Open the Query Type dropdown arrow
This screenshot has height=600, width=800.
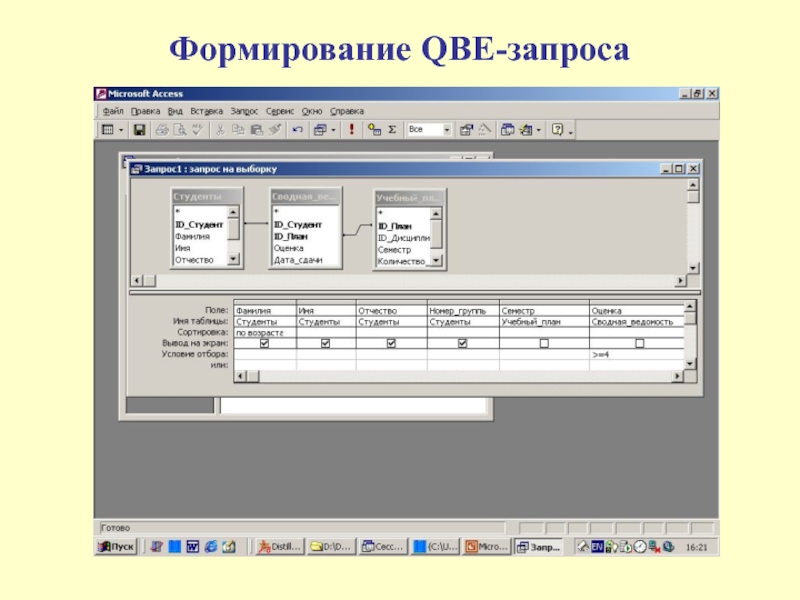333,130
